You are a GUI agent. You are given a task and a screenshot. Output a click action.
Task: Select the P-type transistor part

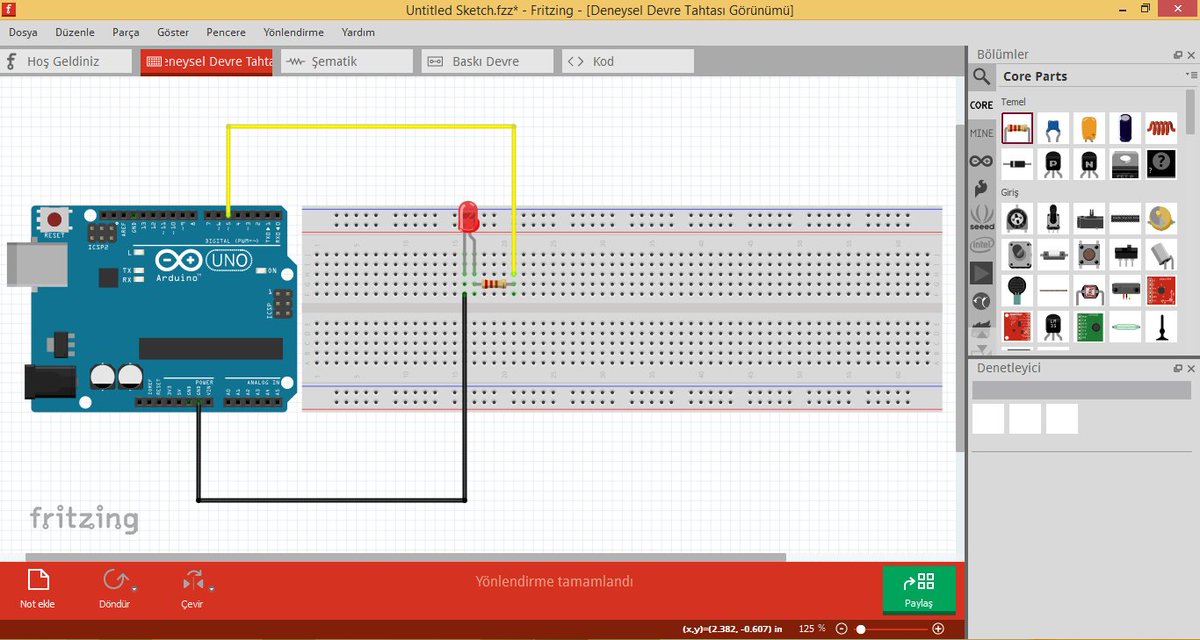(x=1053, y=164)
